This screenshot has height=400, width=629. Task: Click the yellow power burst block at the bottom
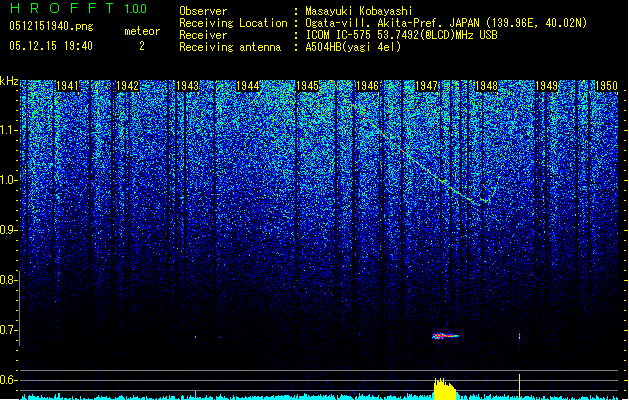(445, 389)
